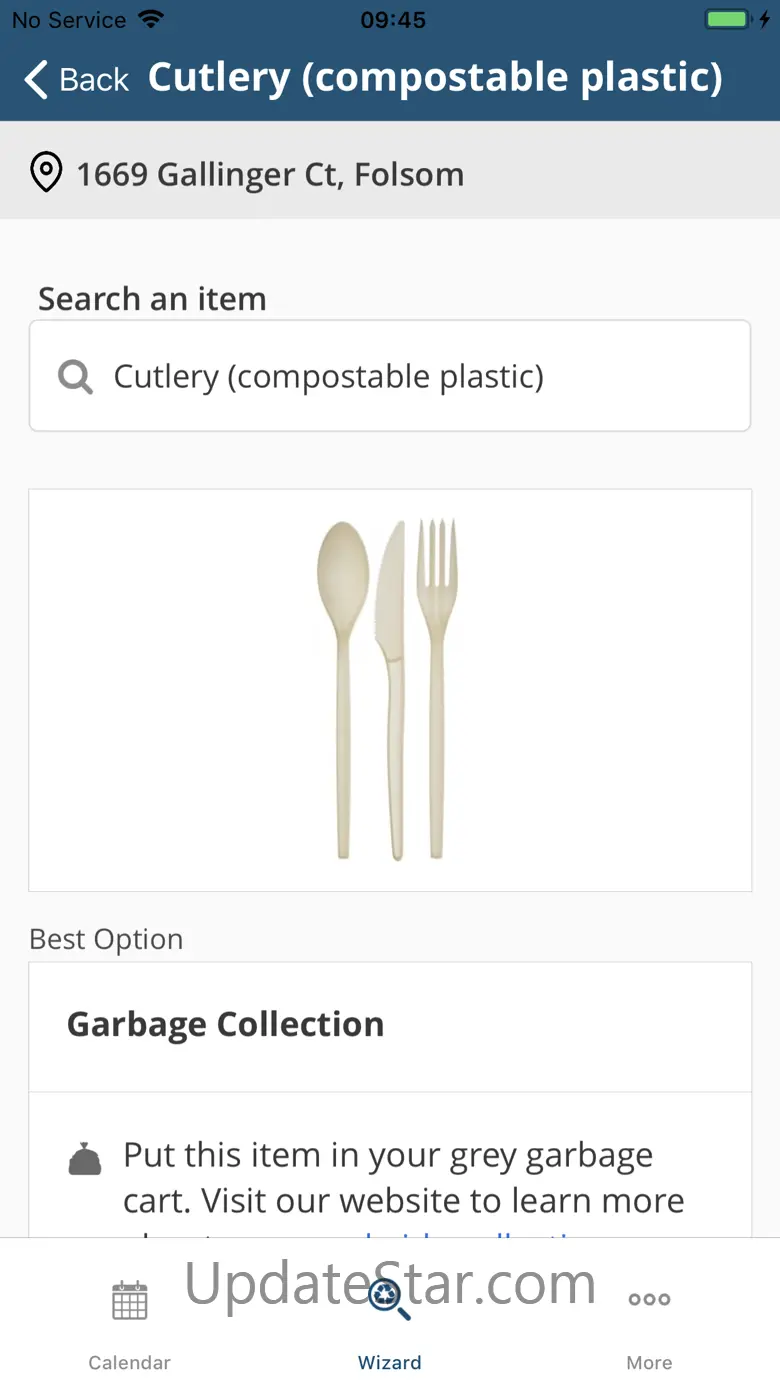Tap the back chevron arrow icon
This screenshot has height=1387, width=780.
36,79
